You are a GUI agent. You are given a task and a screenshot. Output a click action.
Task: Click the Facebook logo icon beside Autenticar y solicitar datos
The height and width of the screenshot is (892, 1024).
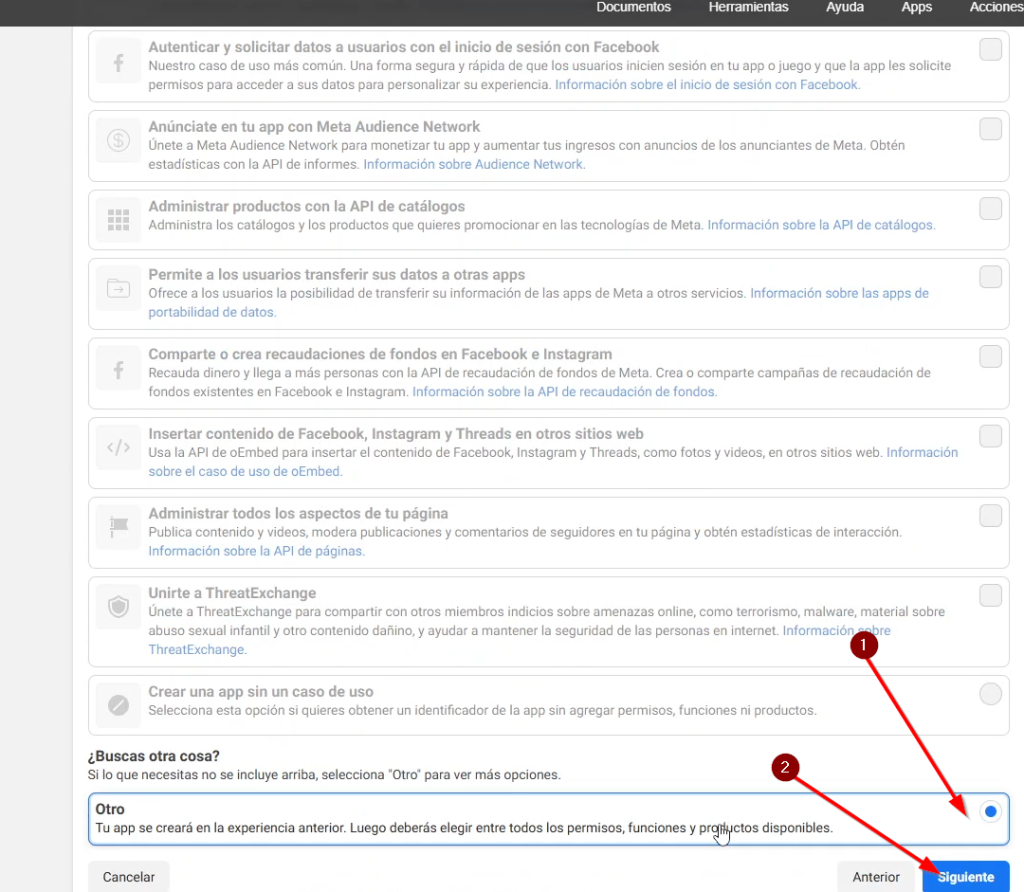(x=118, y=63)
